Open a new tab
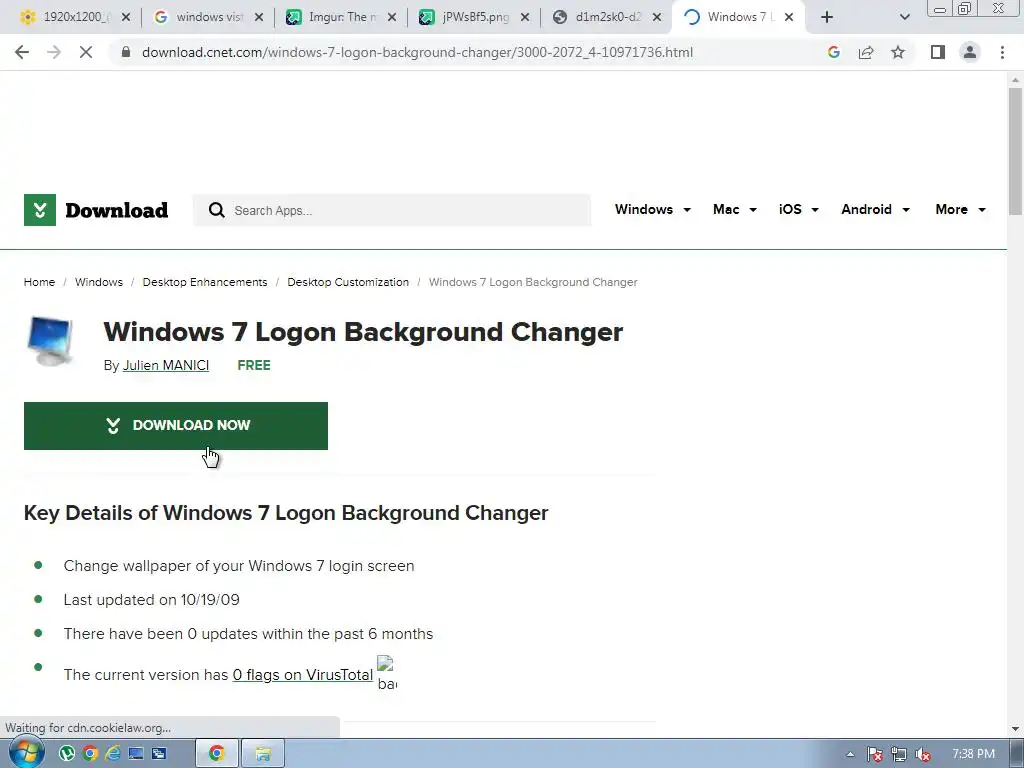 click(x=827, y=18)
